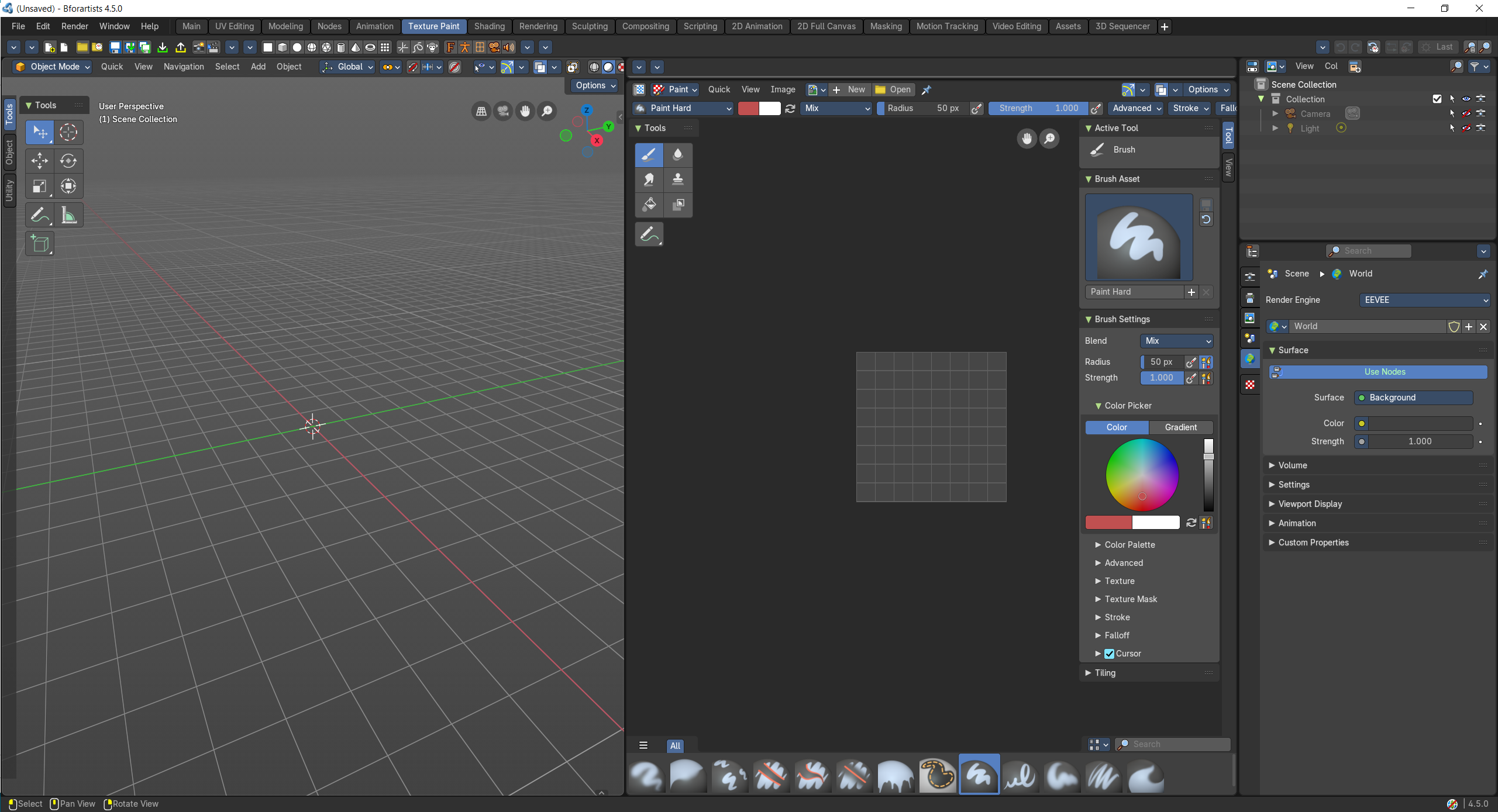
Task: Select the Add Cube tool
Action: click(40, 244)
